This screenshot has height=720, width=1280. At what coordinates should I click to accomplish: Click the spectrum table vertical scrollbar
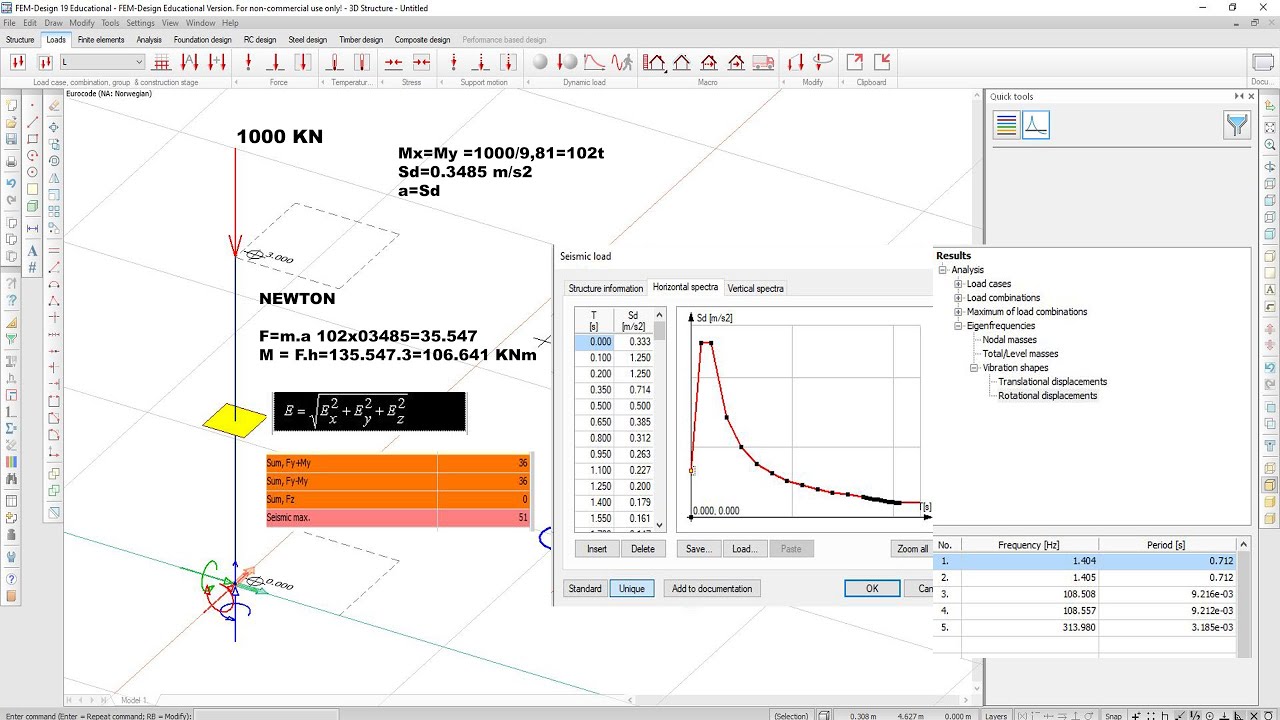pyautogui.click(x=659, y=418)
